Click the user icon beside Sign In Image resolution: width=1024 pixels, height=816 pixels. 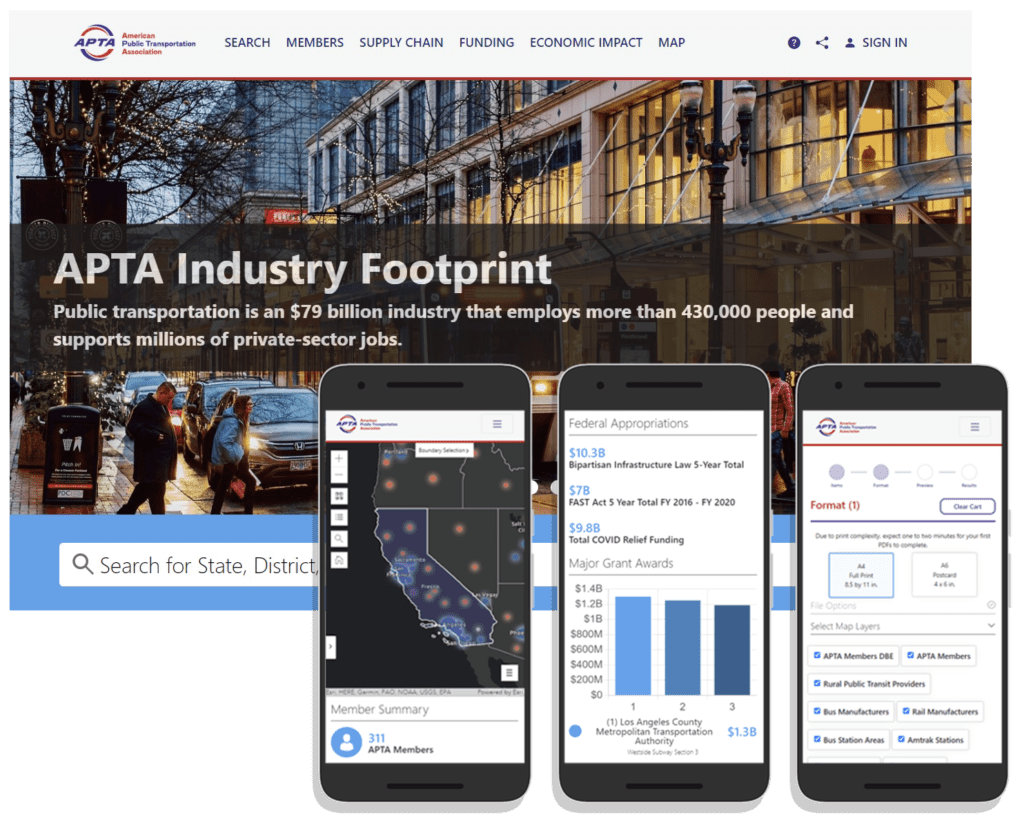849,42
